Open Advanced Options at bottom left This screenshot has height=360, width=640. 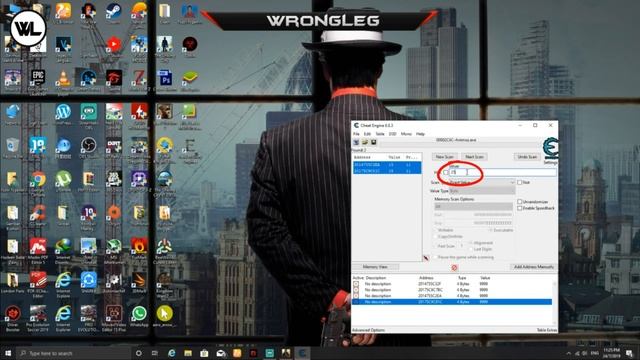(368, 330)
